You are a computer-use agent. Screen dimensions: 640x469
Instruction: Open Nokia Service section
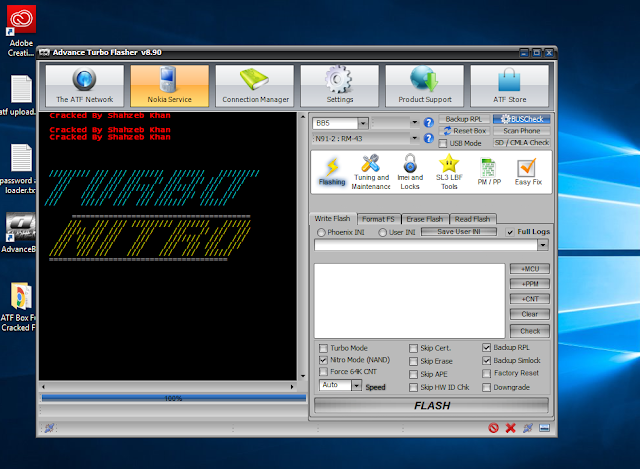(169, 86)
